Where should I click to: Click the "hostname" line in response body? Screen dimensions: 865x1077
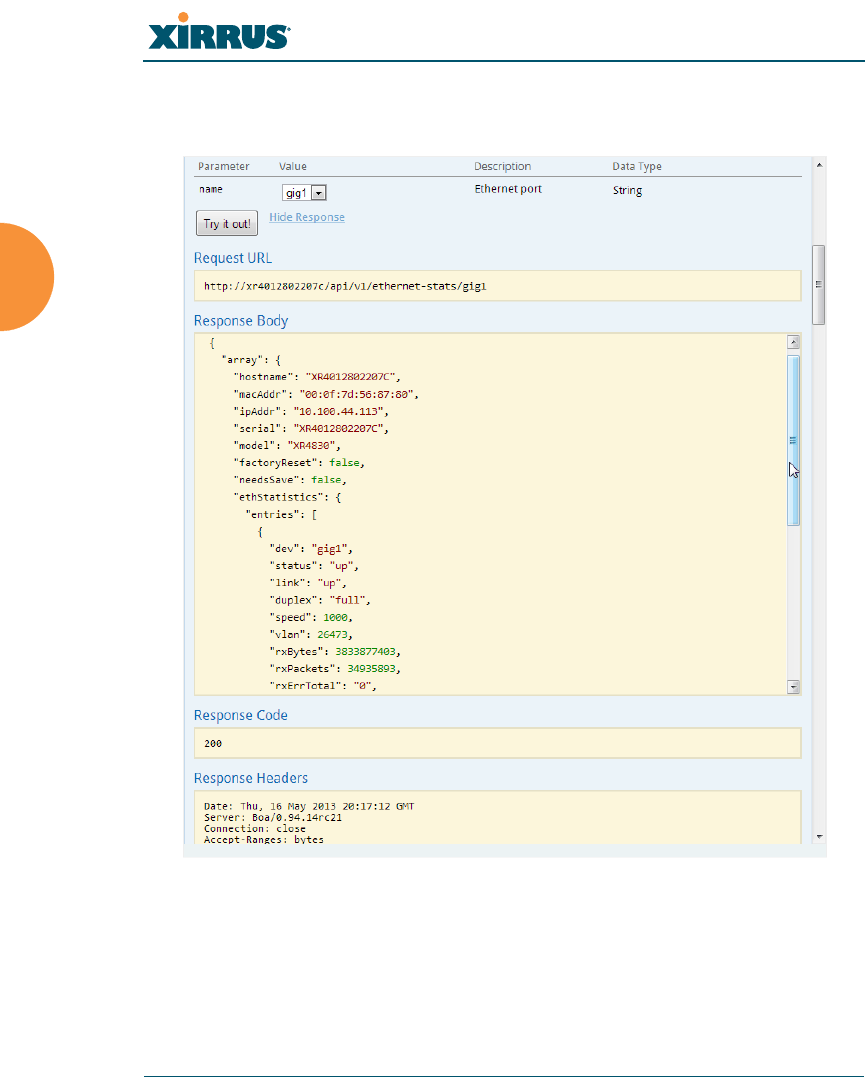click(317, 376)
